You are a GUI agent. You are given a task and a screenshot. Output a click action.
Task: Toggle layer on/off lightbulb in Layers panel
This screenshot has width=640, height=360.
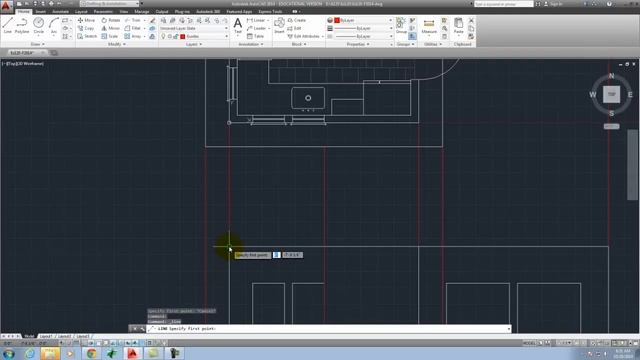pyautogui.click(x=163, y=36)
